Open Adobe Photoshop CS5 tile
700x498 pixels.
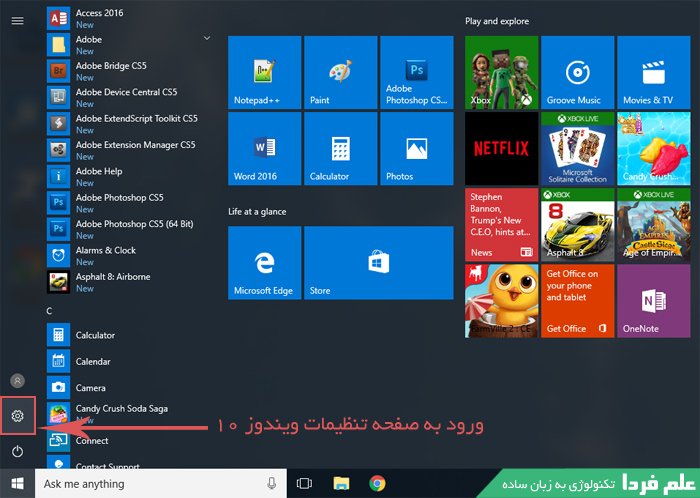coord(416,74)
